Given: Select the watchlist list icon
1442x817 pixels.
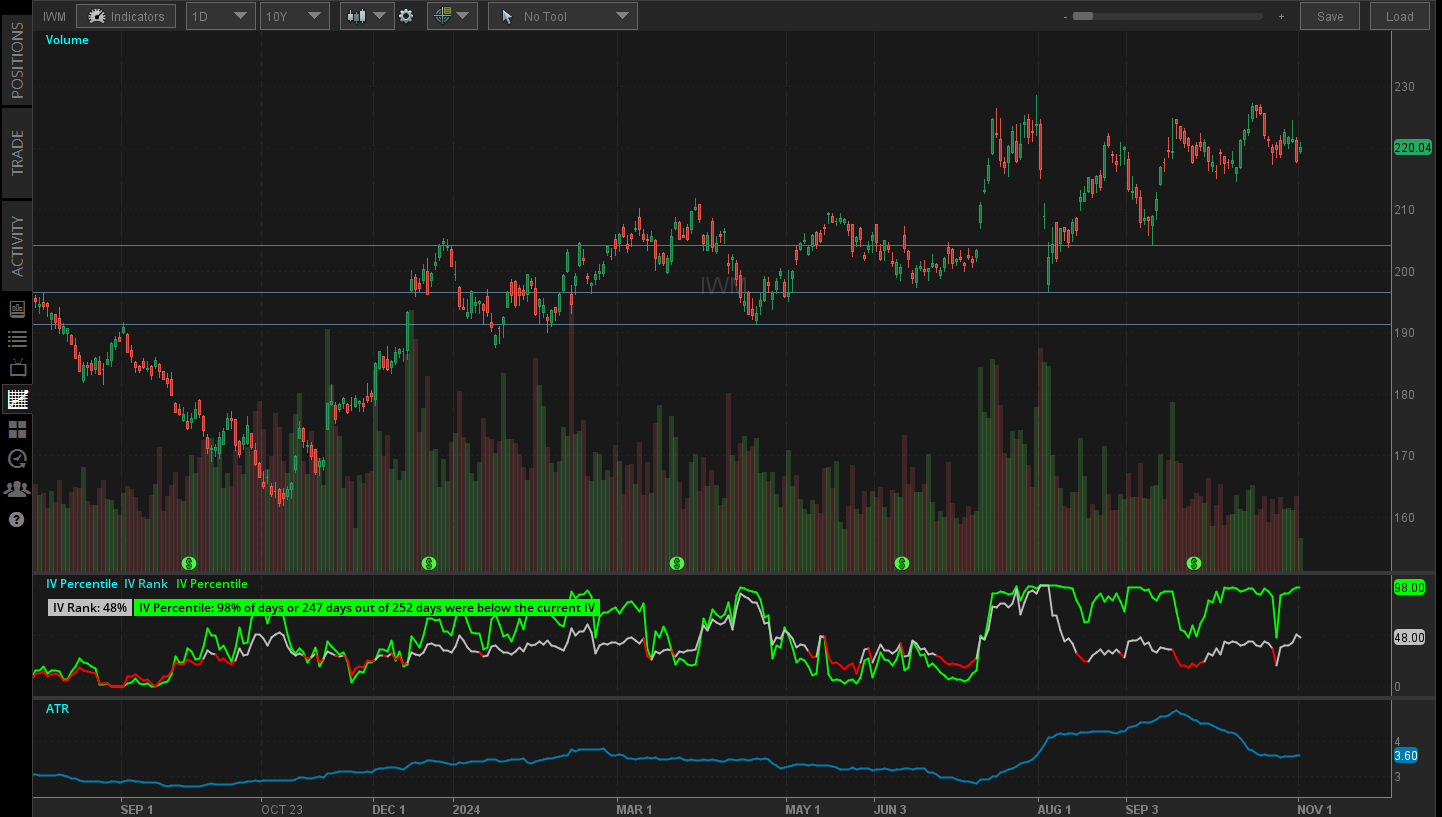Looking at the screenshot, I should tap(17, 338).
